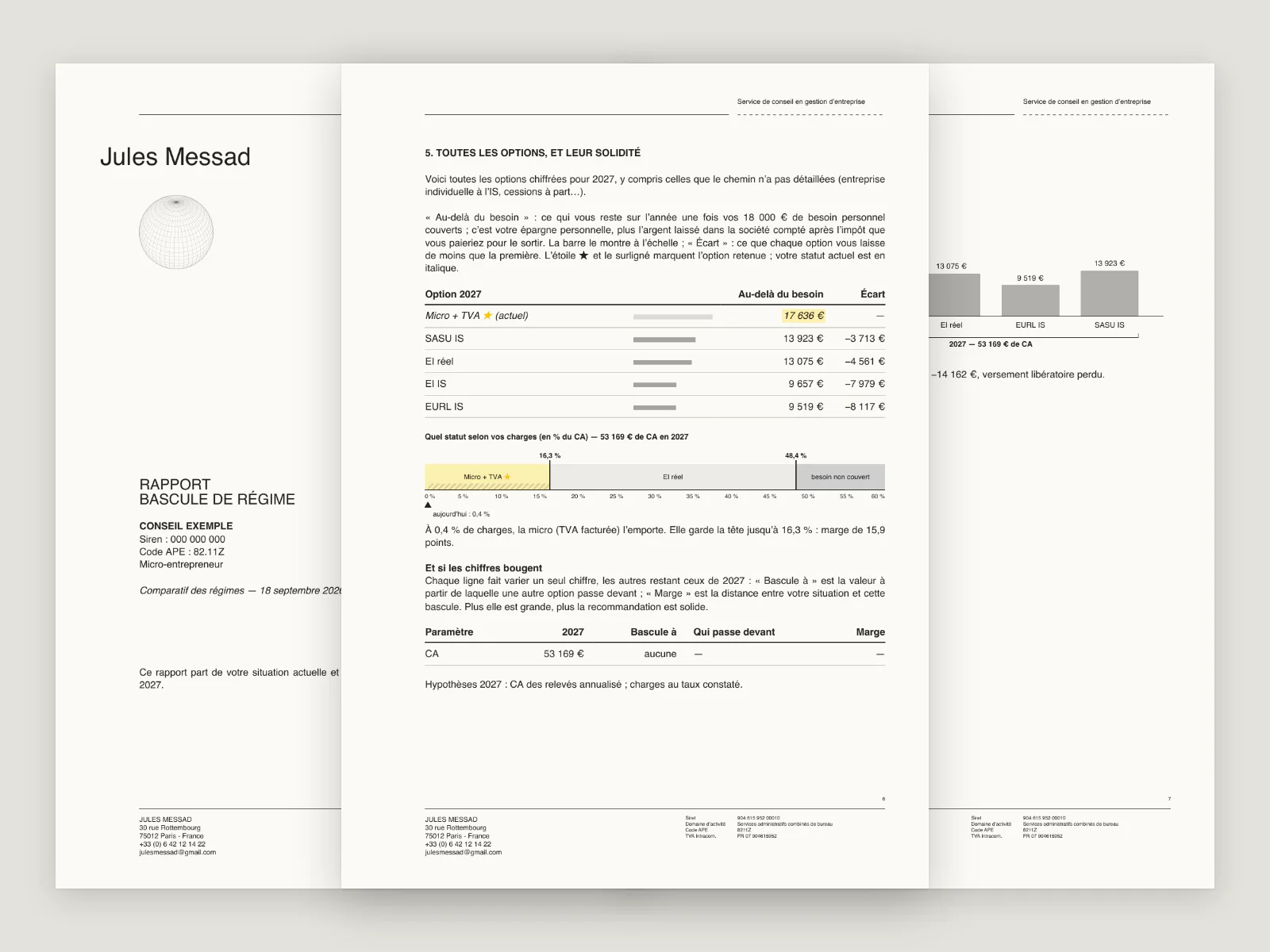Click the EI IS row label

tap(436, 384)
